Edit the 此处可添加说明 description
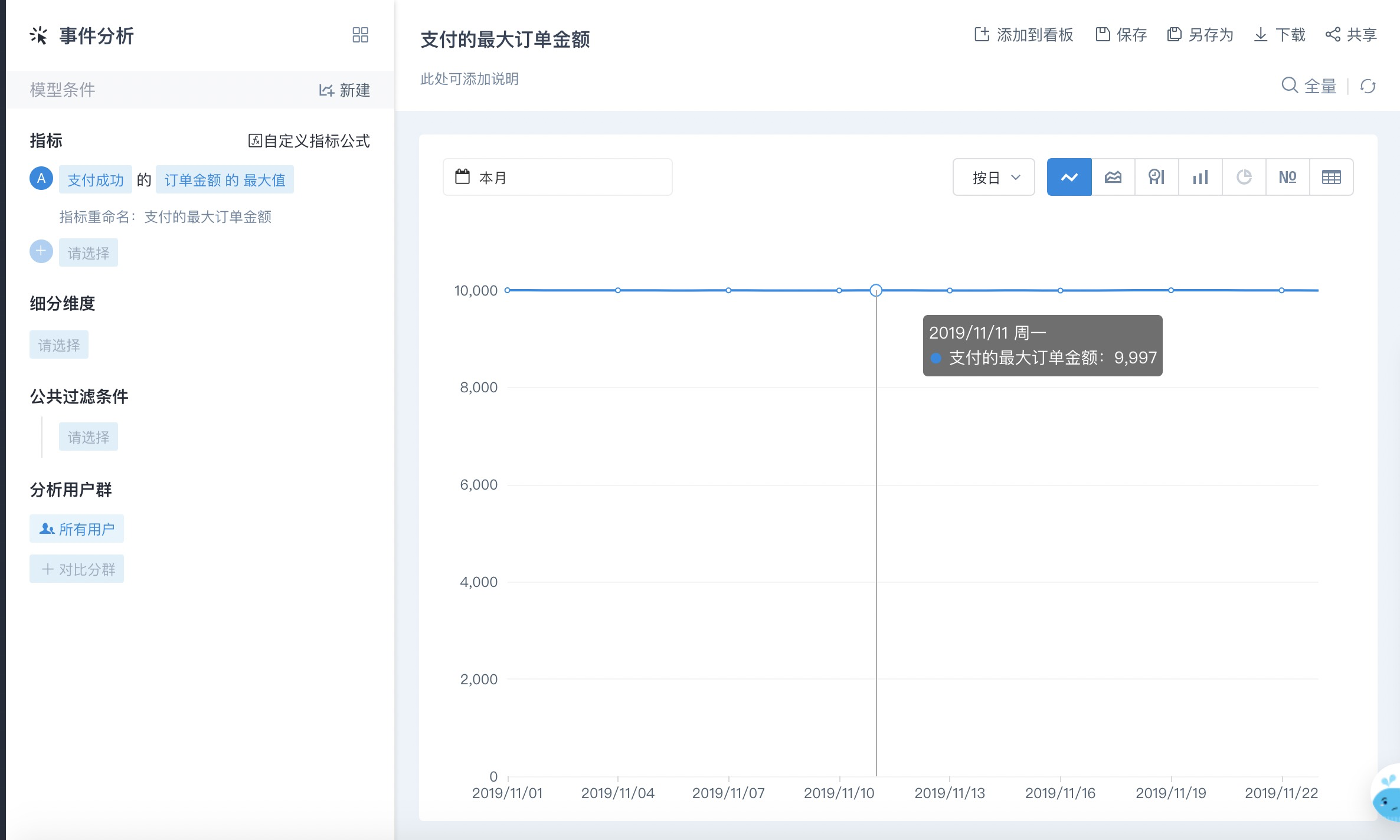Image resolution: width=1400 pixels, height=840 pixels. (x=470, y=78)
